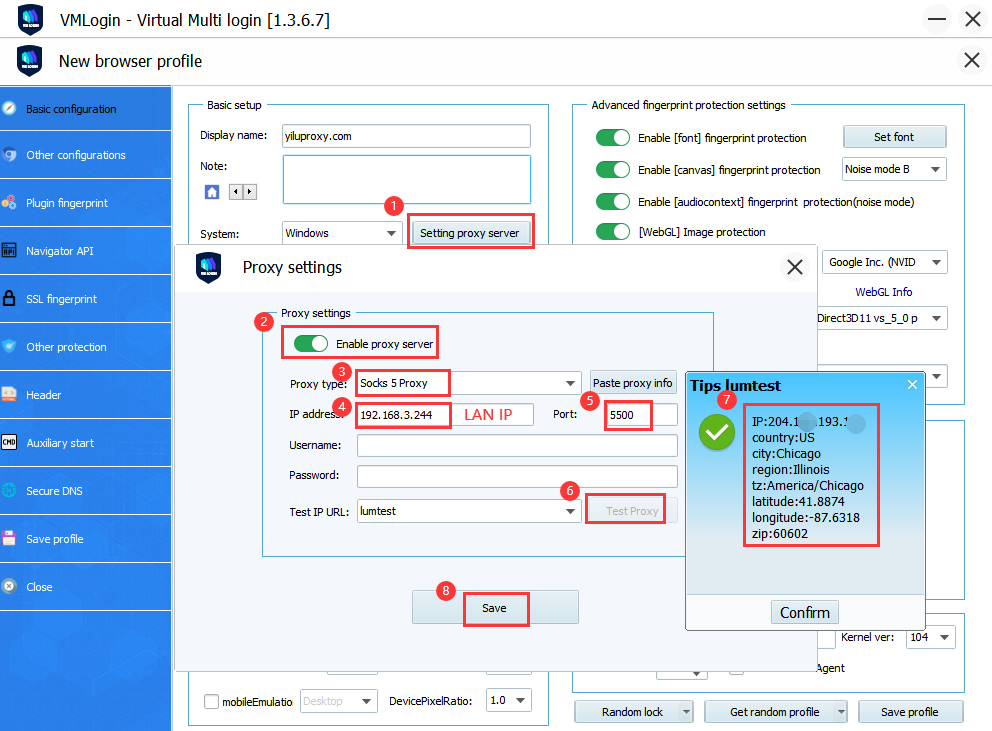Click the home icon below Note
This screenshot has width=992, height=731.
coord(212,192)
